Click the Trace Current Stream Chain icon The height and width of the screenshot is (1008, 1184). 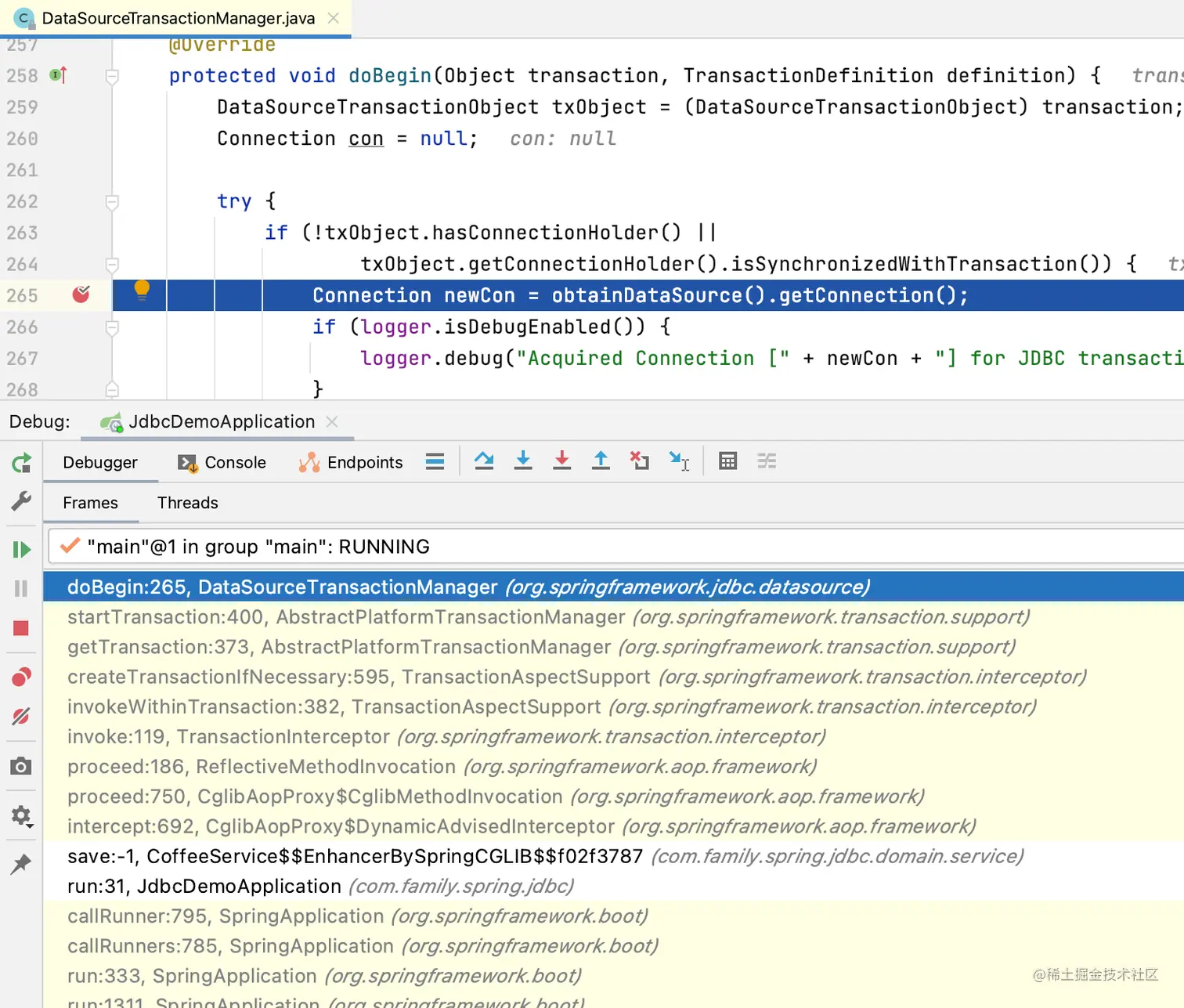coord(767,461)
